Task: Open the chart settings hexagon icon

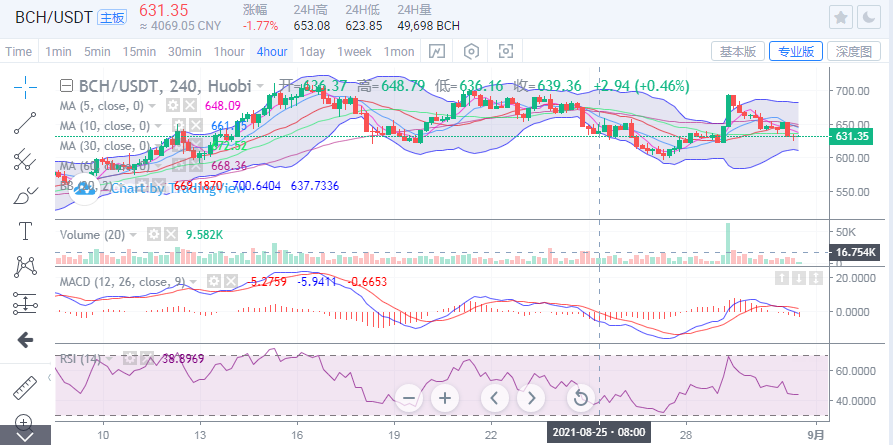Action: coord(471,52)
